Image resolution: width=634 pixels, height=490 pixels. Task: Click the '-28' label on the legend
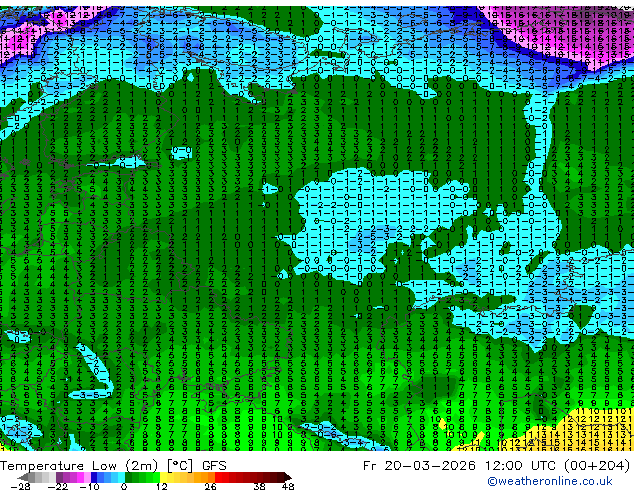tap(20, 486)
